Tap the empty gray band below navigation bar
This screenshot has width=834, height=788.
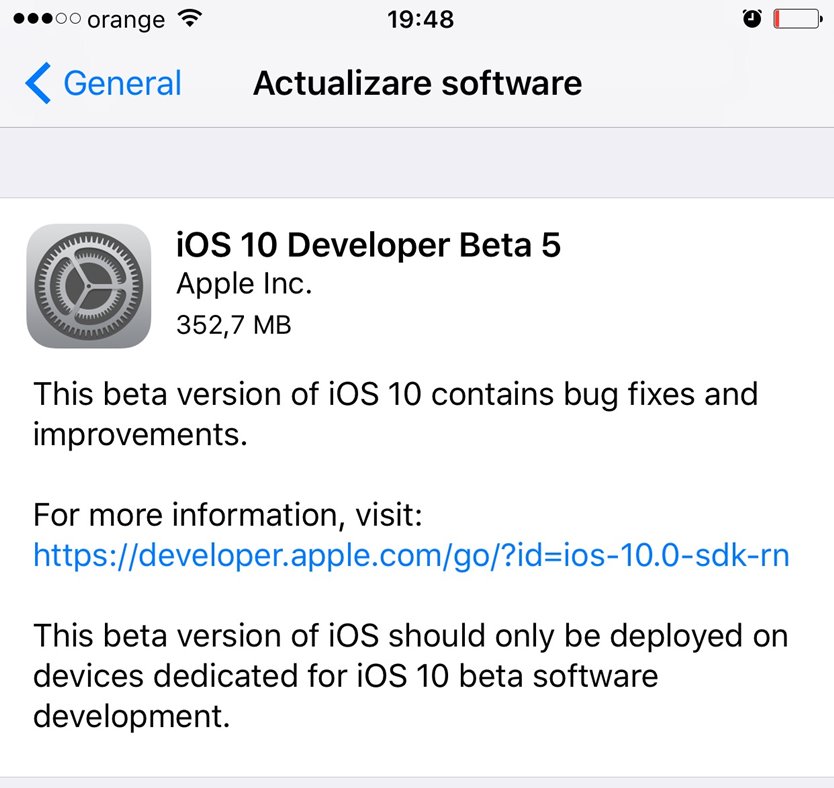coord(417,163)
